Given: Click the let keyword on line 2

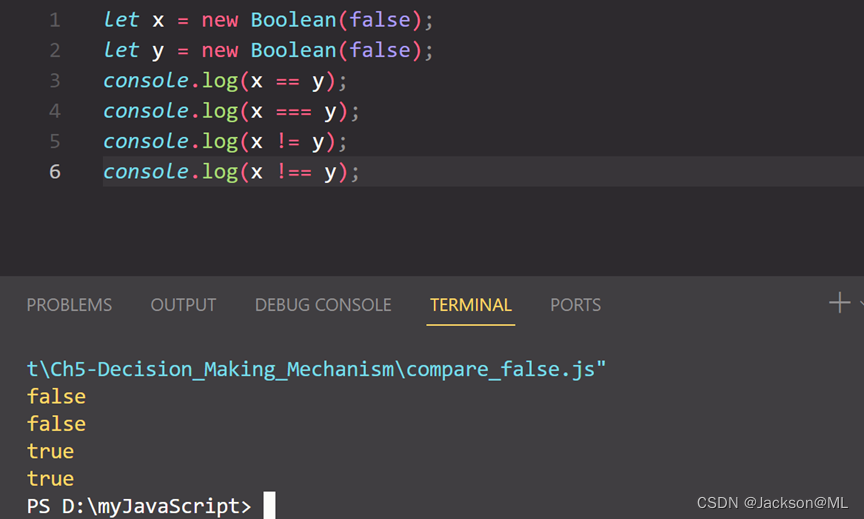Looking at the screenshot, I should pyautogui.click(x=122, y=50).
